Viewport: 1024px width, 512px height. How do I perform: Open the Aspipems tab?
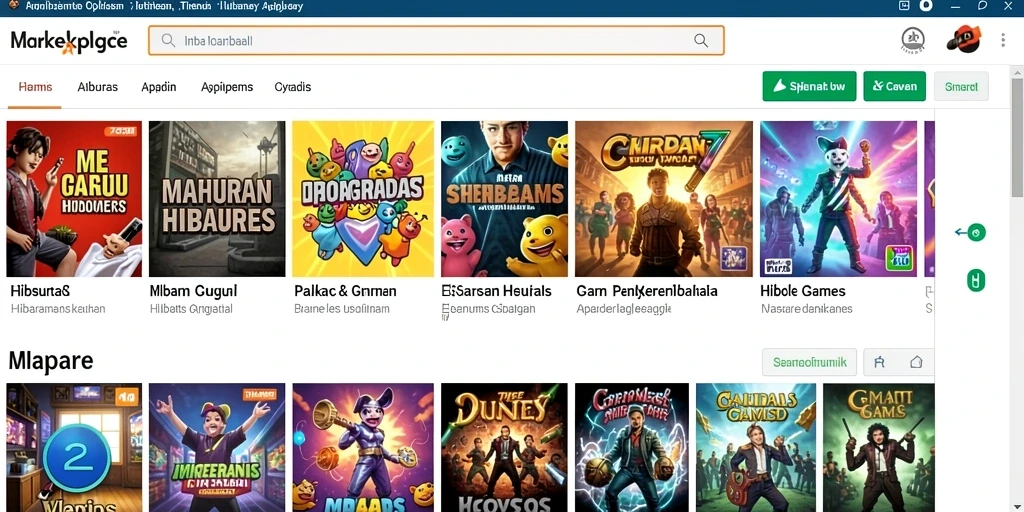(x=227, y=87)
